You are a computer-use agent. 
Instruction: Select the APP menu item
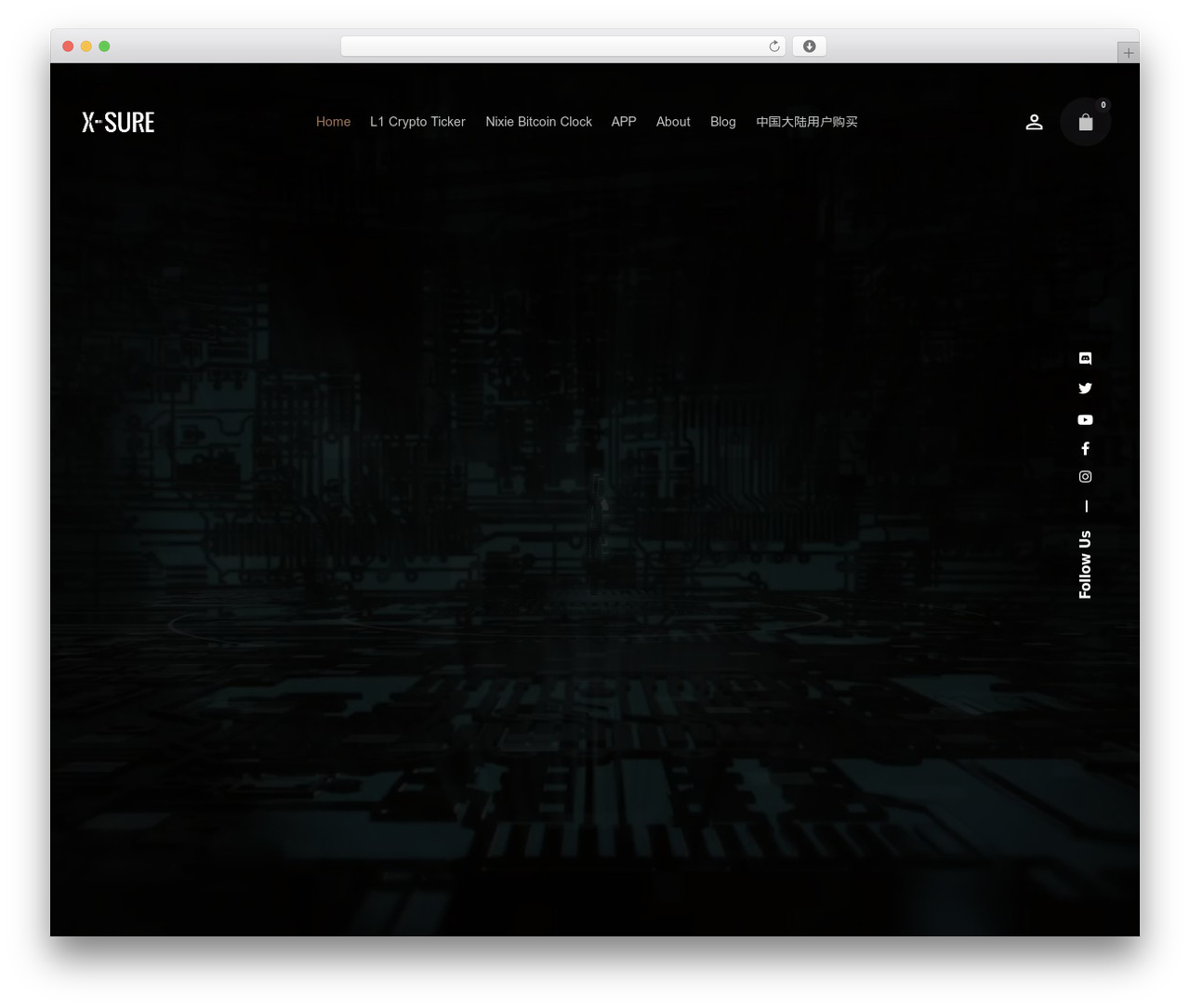(x=624, y=122)
